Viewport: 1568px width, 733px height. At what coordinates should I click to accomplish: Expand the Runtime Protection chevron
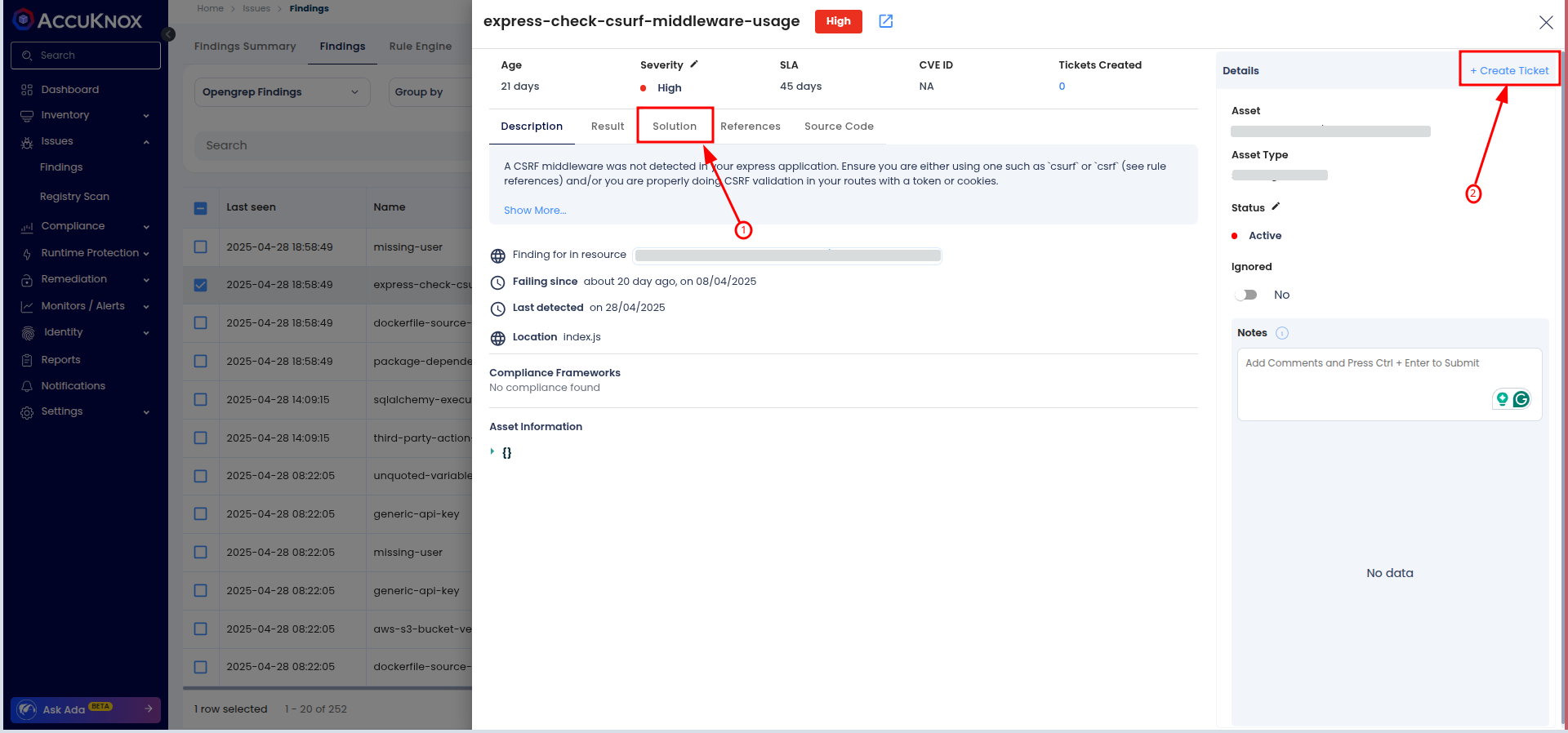pos(146,254)
